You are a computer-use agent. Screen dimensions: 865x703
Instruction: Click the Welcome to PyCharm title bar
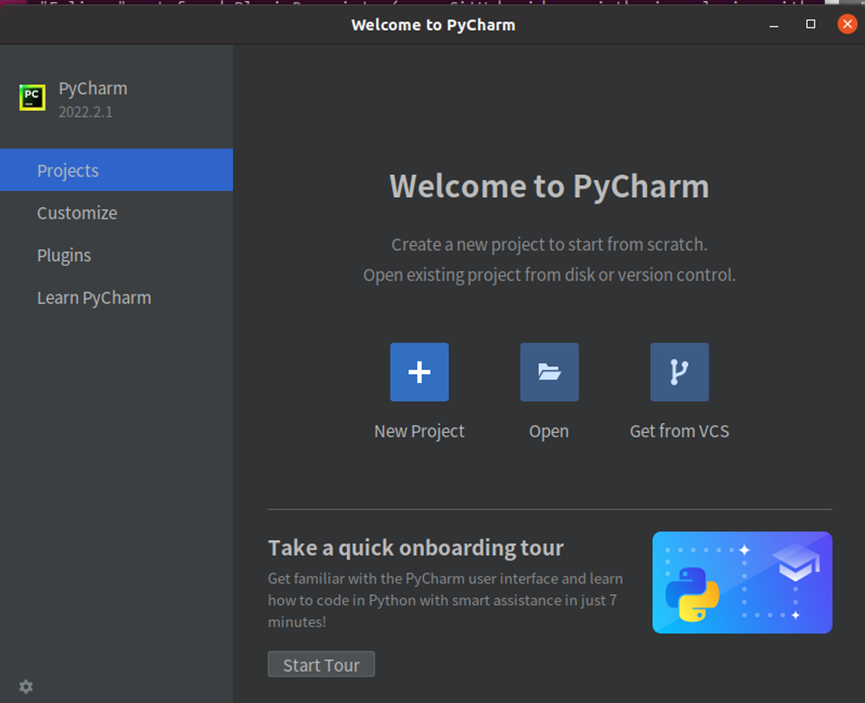coord(433,24)
